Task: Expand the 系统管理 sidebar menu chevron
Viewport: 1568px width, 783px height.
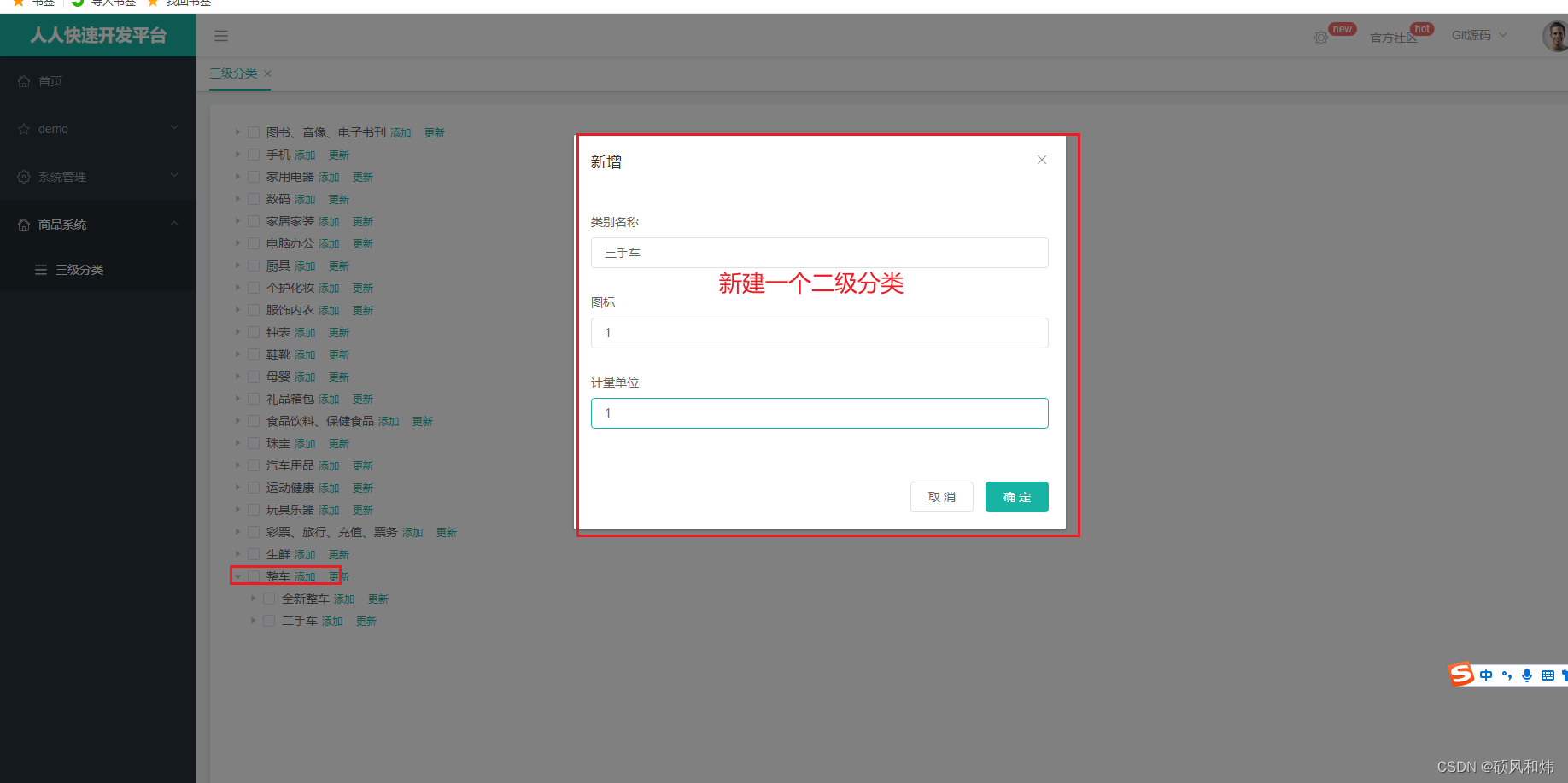Action: pyautogui.click(x=174, y=176)
